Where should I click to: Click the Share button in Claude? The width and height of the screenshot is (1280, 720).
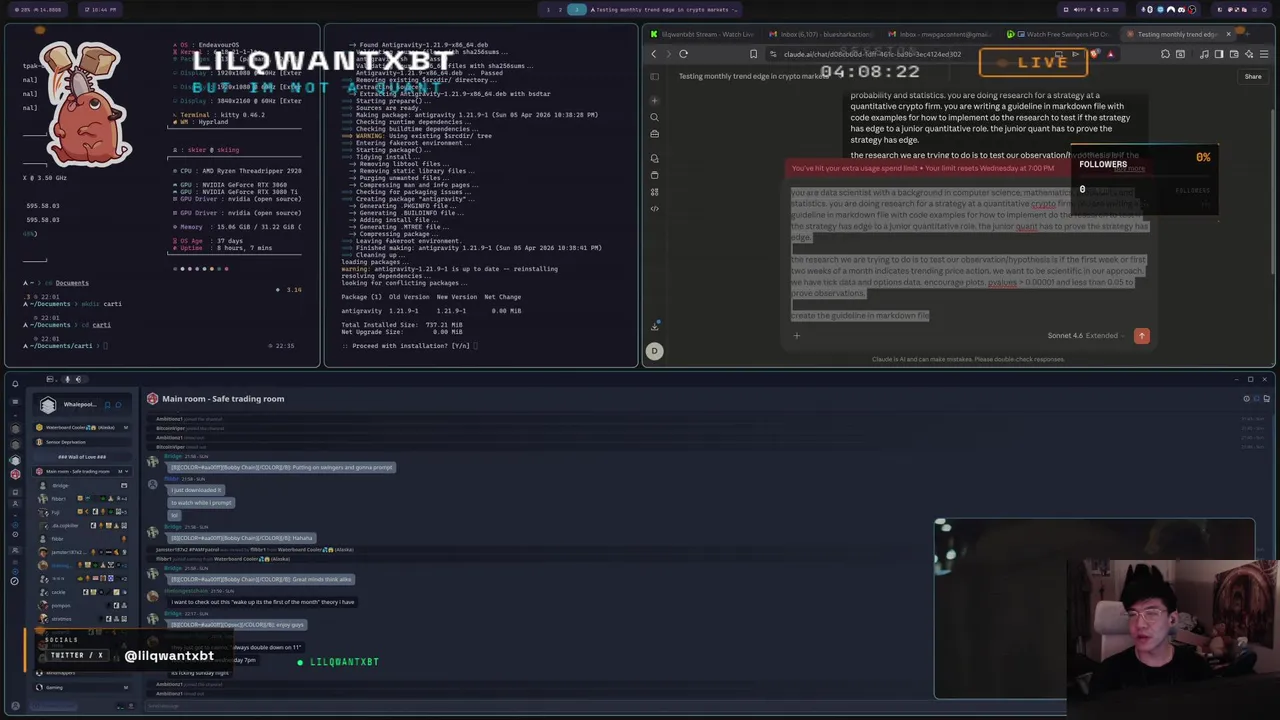[1253, 76]
